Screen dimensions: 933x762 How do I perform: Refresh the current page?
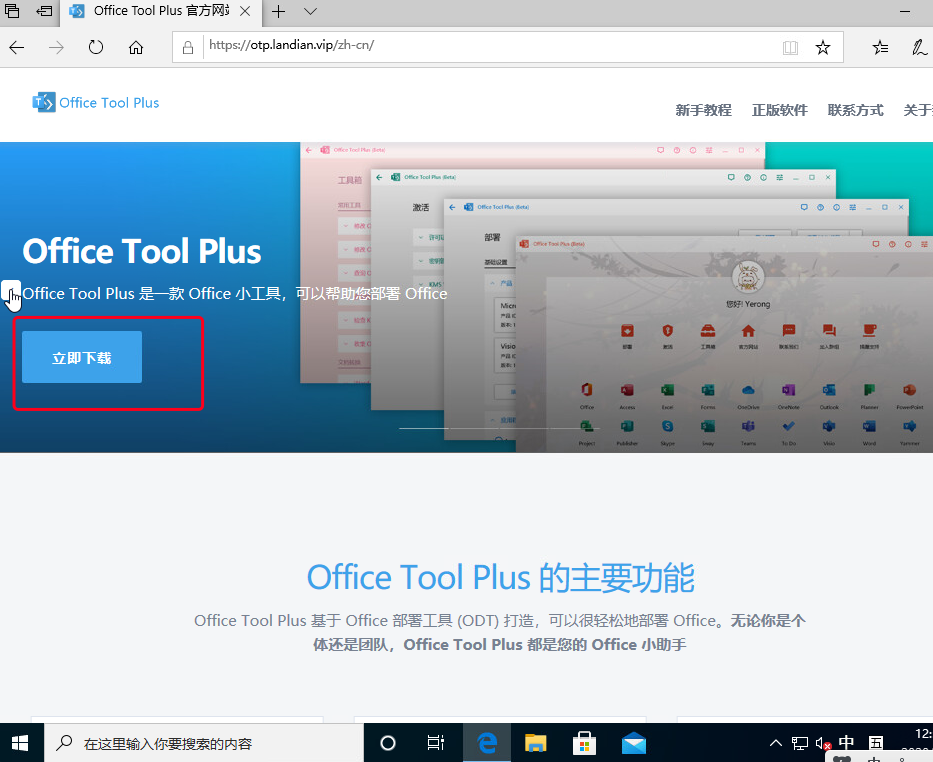click(96, 48)
